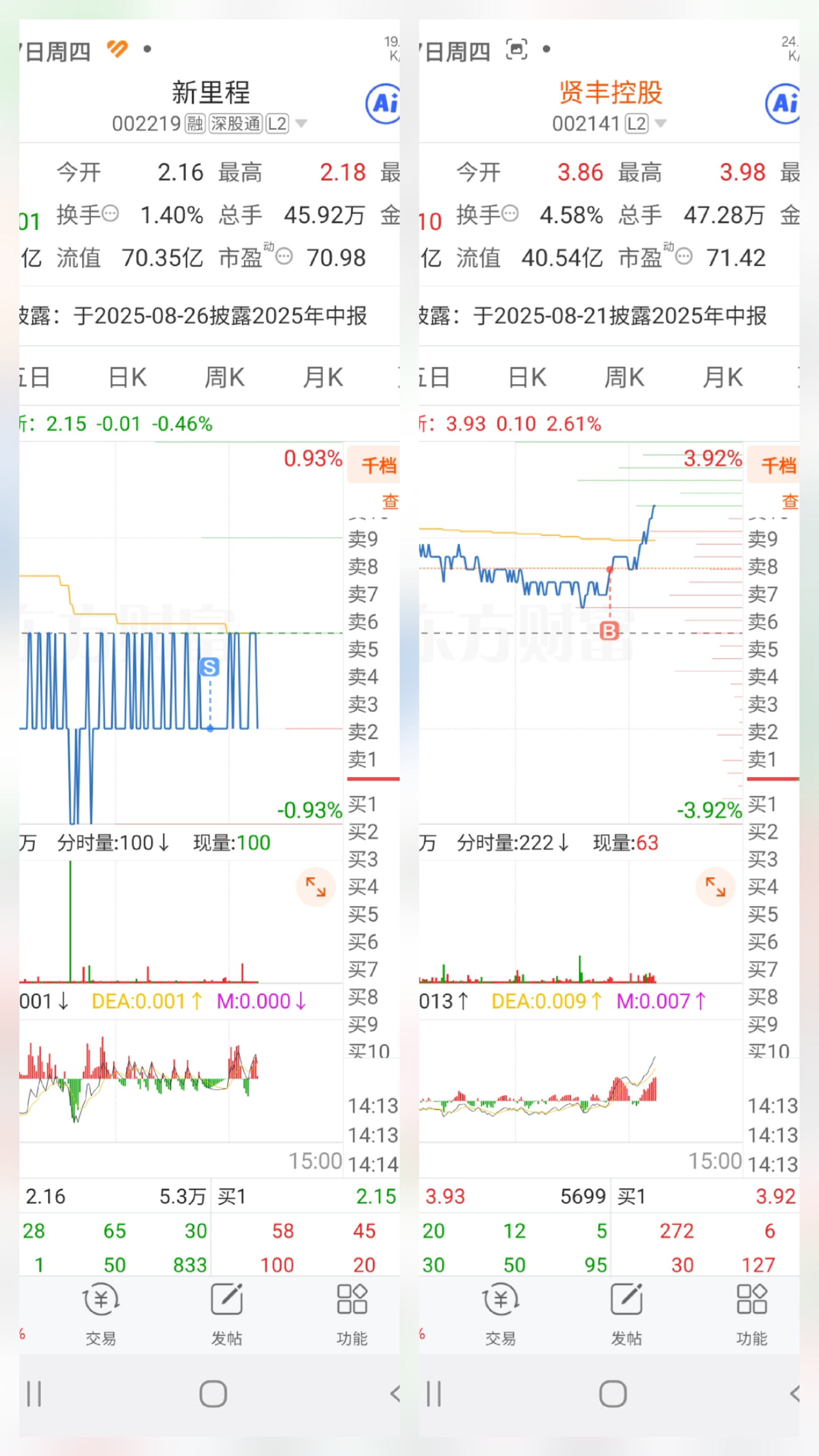Tap 查 link under left 千档

coord(390,501)
